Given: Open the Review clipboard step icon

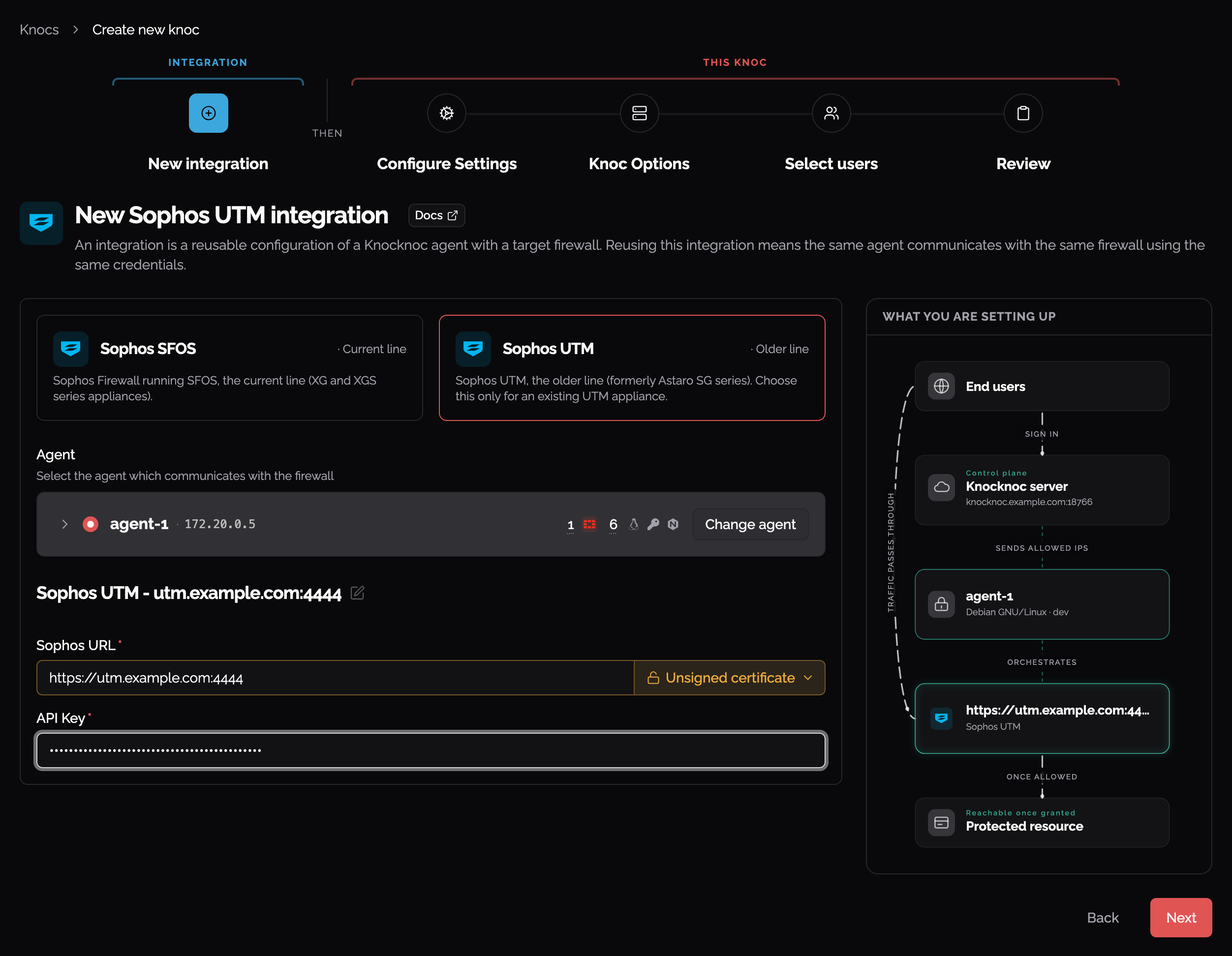Looking at the screenshot, I should click(1023, 113).
